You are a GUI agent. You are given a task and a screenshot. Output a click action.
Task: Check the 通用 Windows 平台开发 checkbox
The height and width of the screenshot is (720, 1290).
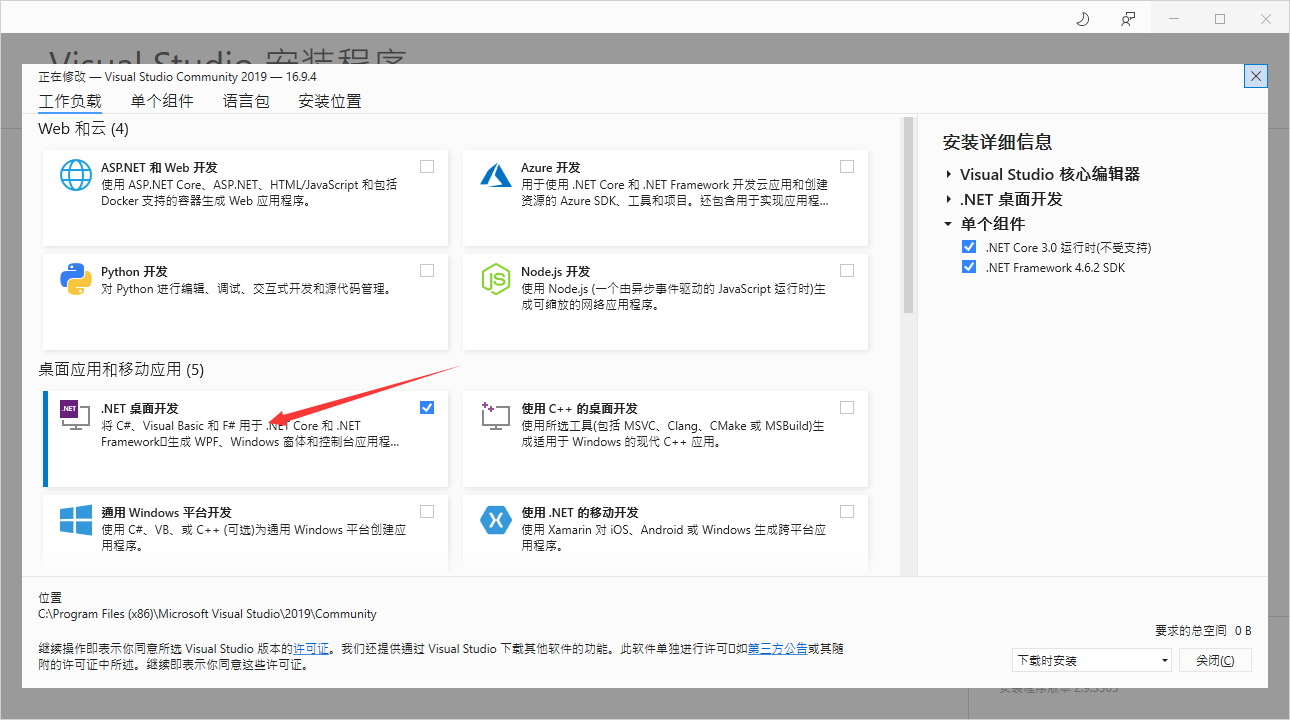point(427,511)
